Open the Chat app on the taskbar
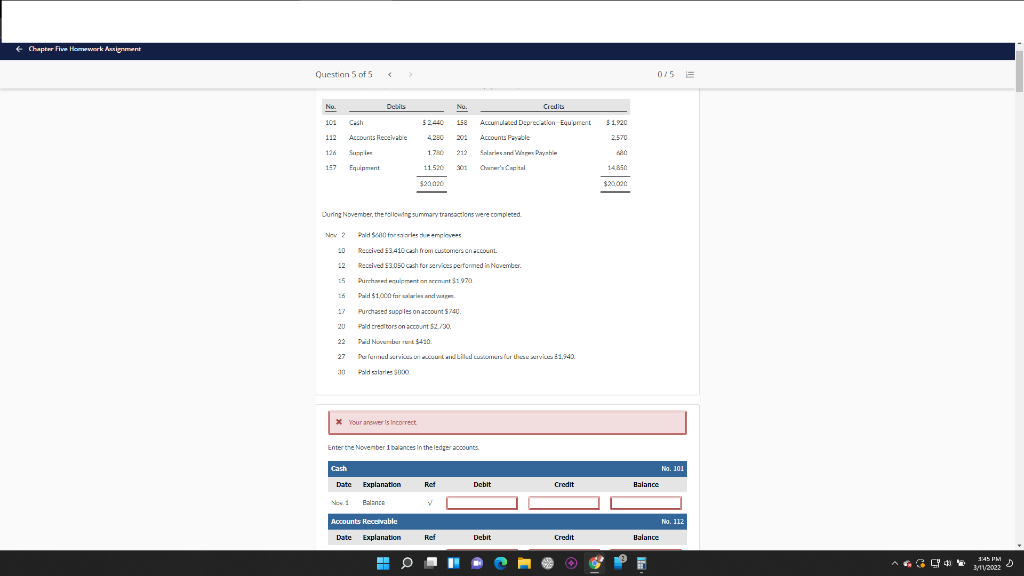1024x576 pixels. click(477, 563)
